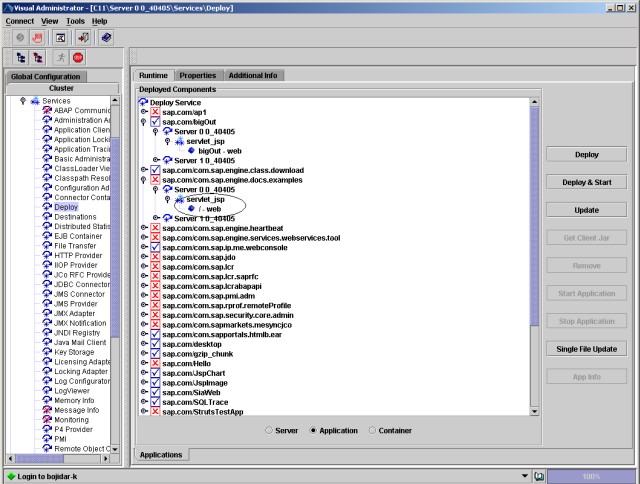The height and width of the screenshot is (484, 640).
Task: Collapse the sap.com/bigOut node
Action: pyautogui.click(x=144, y=122)
